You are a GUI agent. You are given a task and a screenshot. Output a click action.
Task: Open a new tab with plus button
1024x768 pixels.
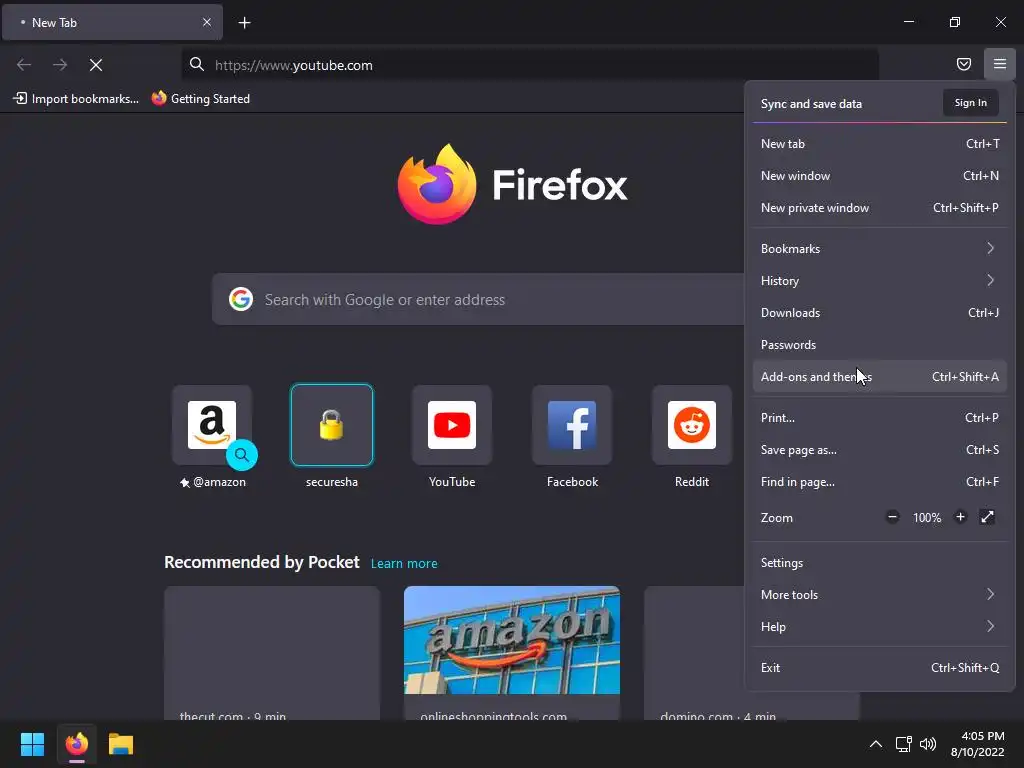pos(244,23)
